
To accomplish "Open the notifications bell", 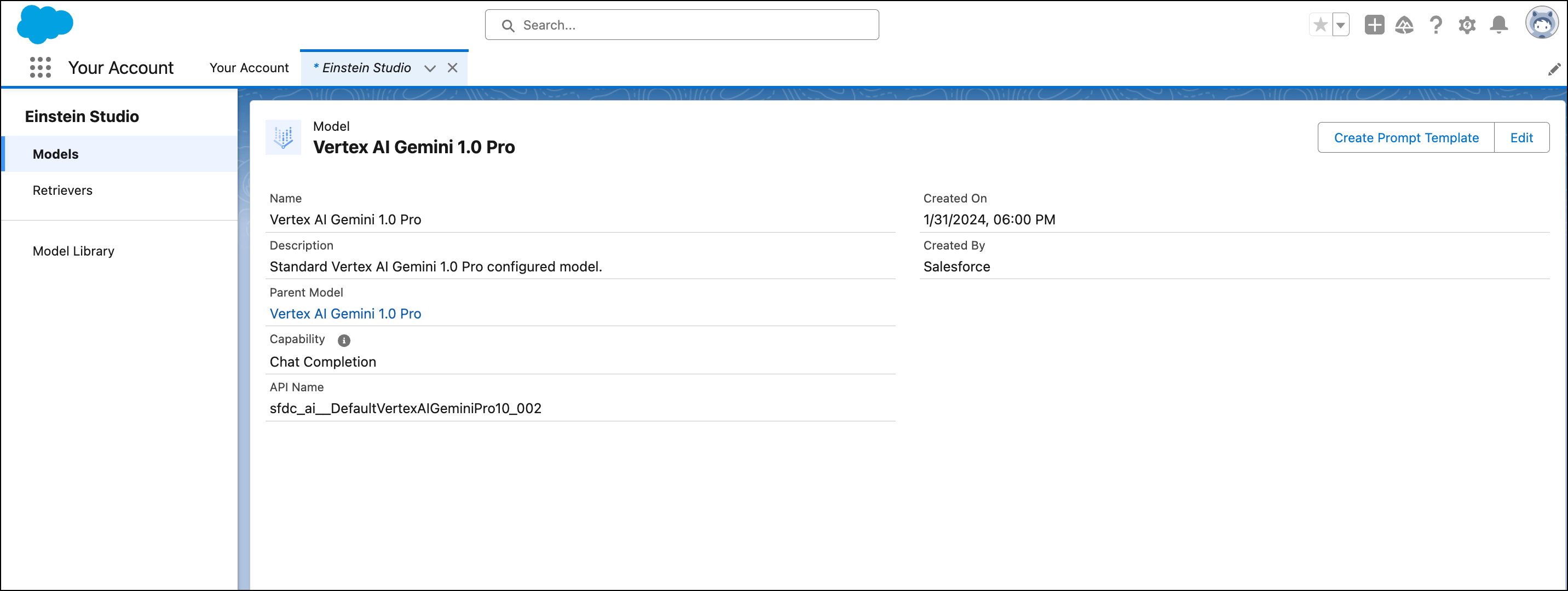I will click(1498, 25).
